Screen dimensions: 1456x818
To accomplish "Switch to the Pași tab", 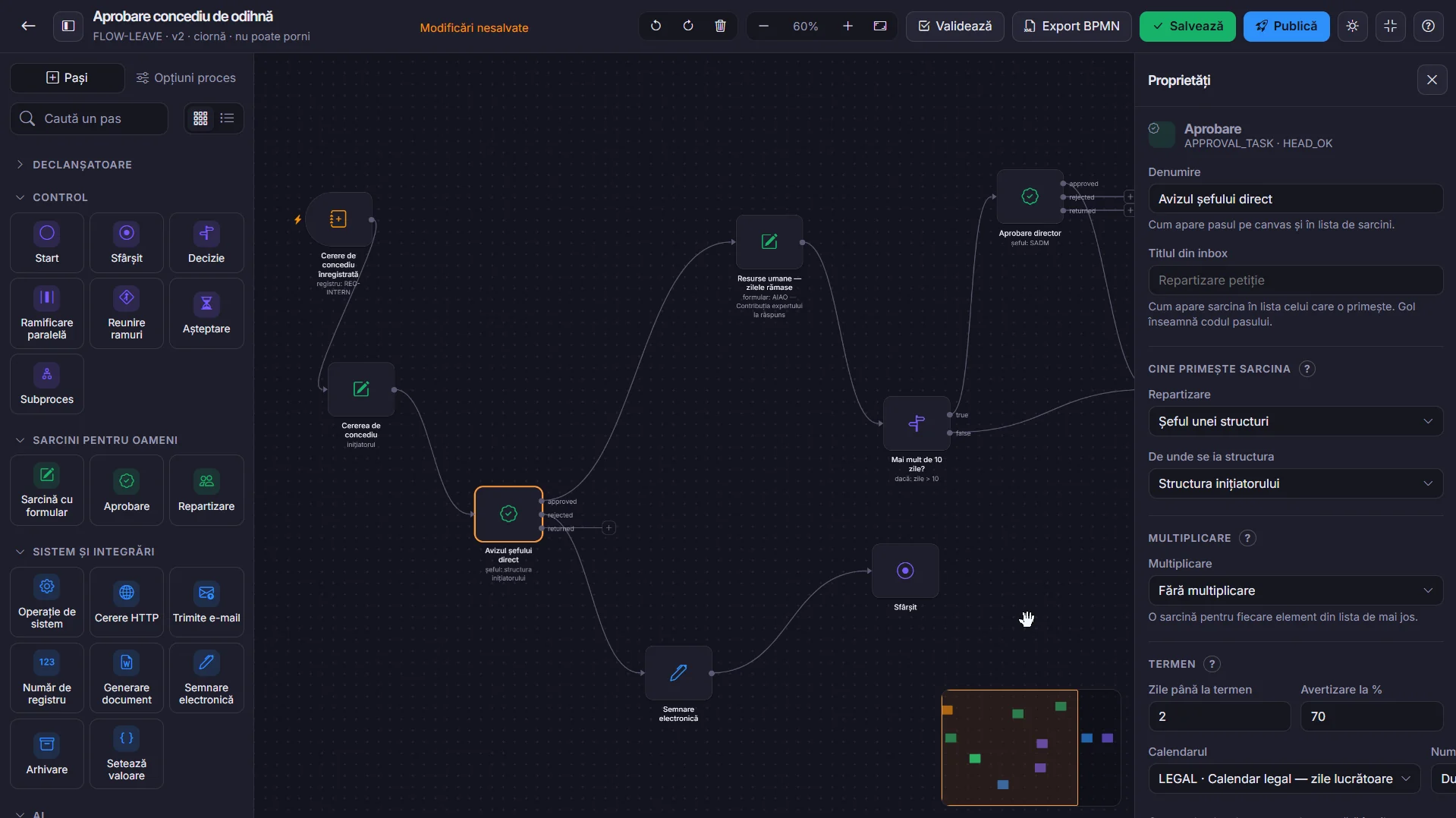I will [x=67, y=77].
